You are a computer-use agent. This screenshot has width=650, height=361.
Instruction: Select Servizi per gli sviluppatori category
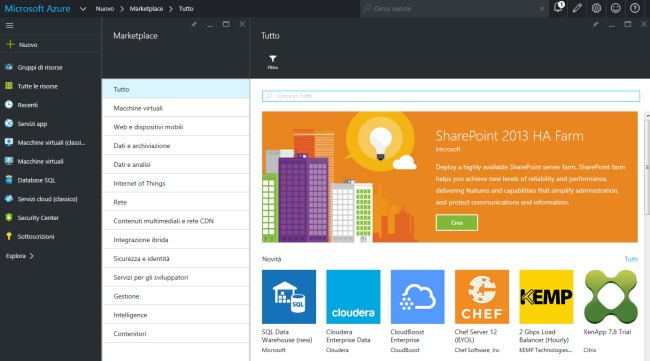[176, 277]
